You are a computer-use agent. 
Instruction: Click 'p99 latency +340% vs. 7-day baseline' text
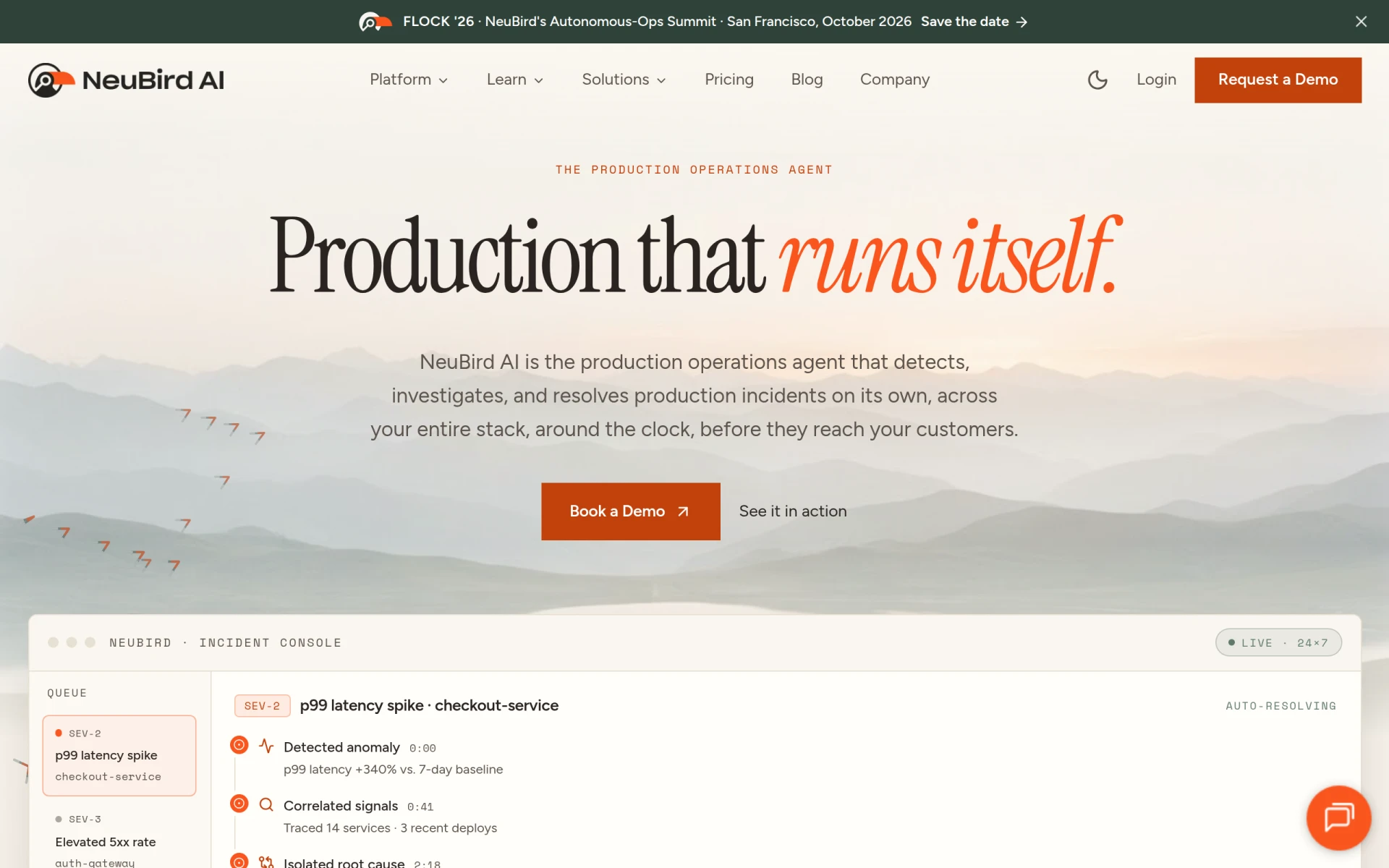(393, 770)
